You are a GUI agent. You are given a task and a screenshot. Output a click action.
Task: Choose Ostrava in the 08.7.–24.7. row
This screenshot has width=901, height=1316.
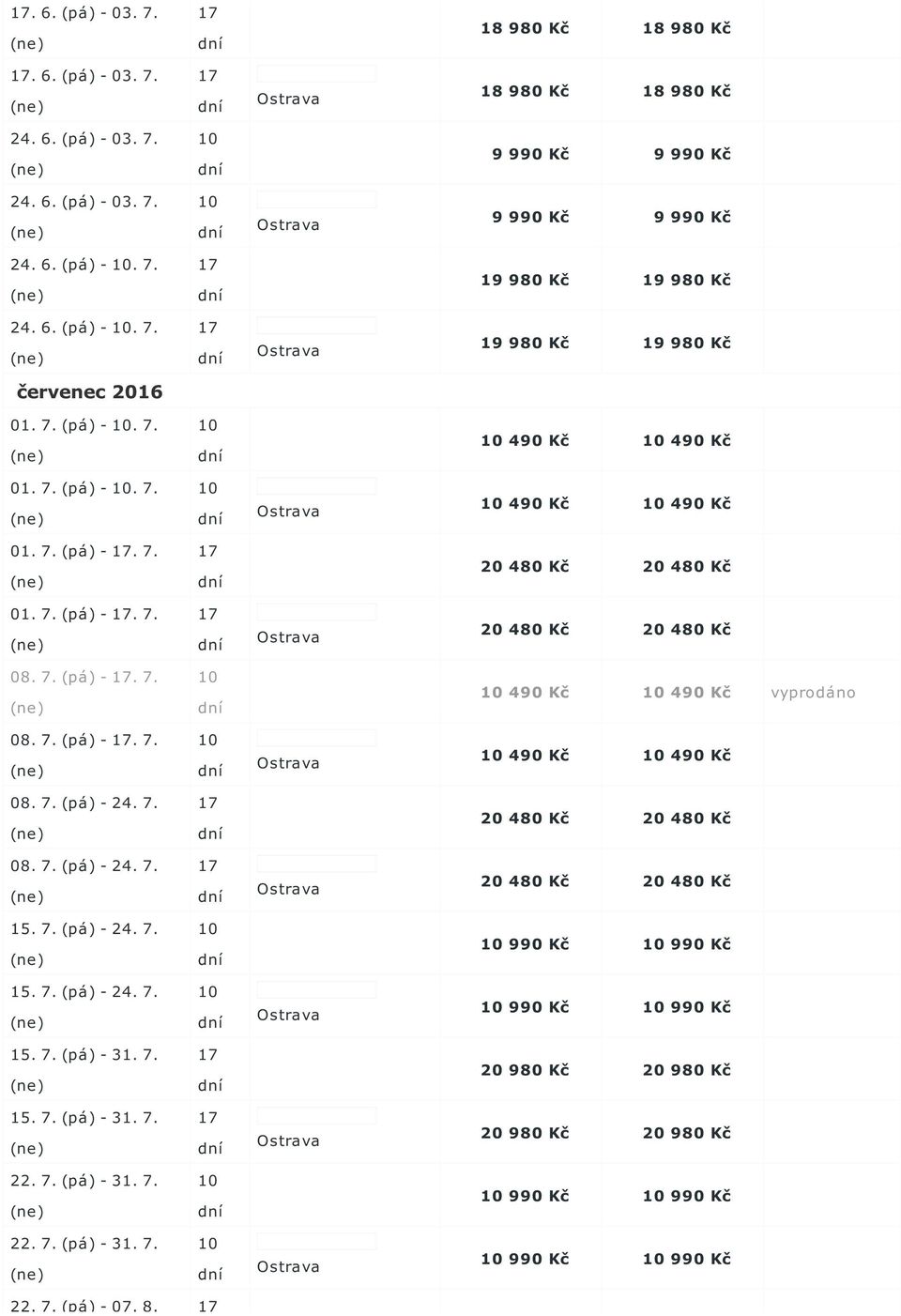pyautogui.click(x=288, y=889)
